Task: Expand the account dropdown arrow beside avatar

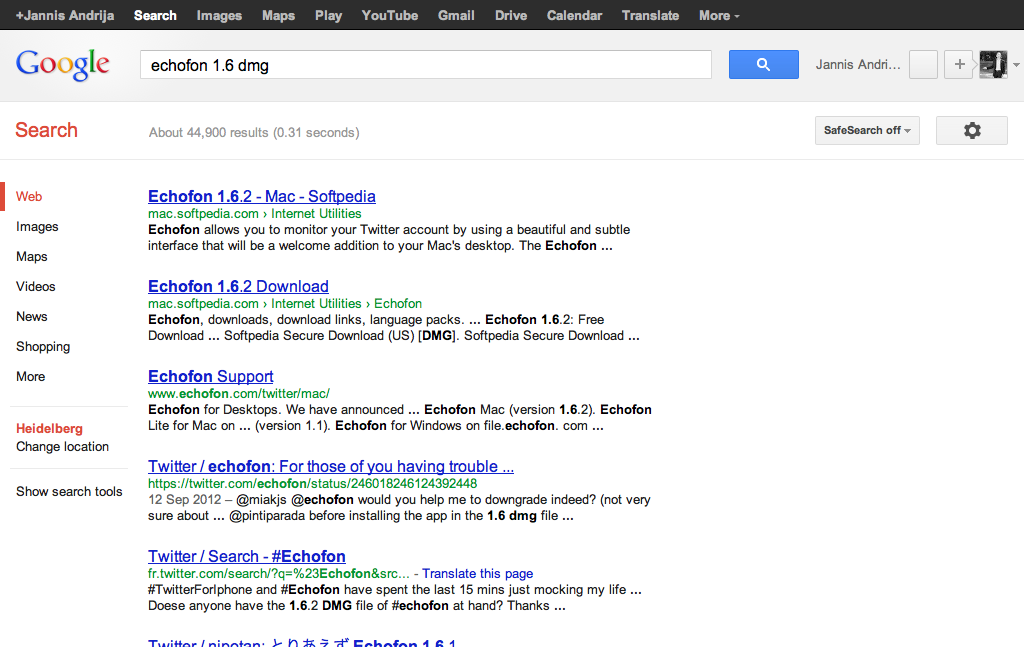Action: coord(1016,65)
